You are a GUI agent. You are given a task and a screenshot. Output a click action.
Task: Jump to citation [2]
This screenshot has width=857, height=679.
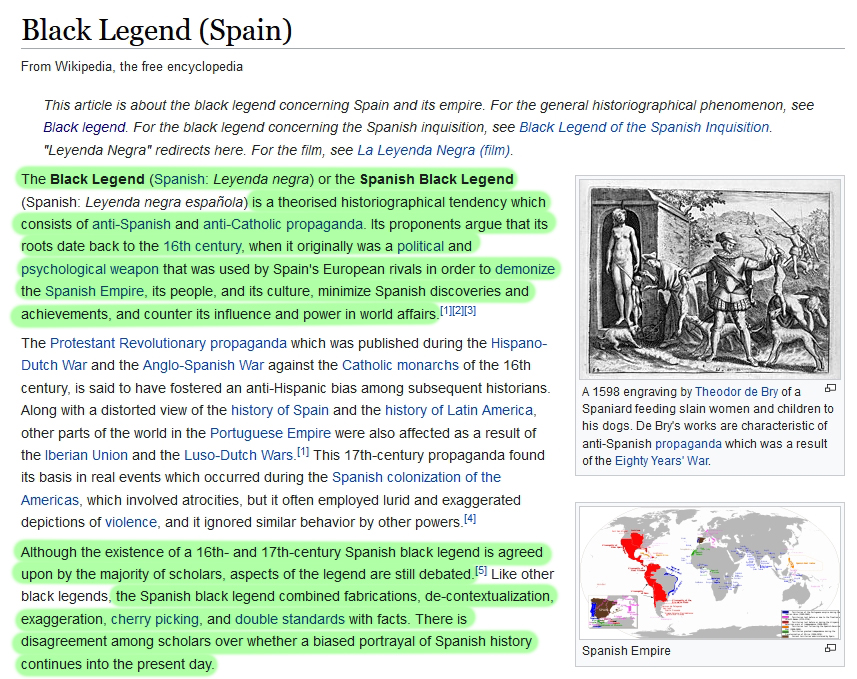tap(458, 311)
